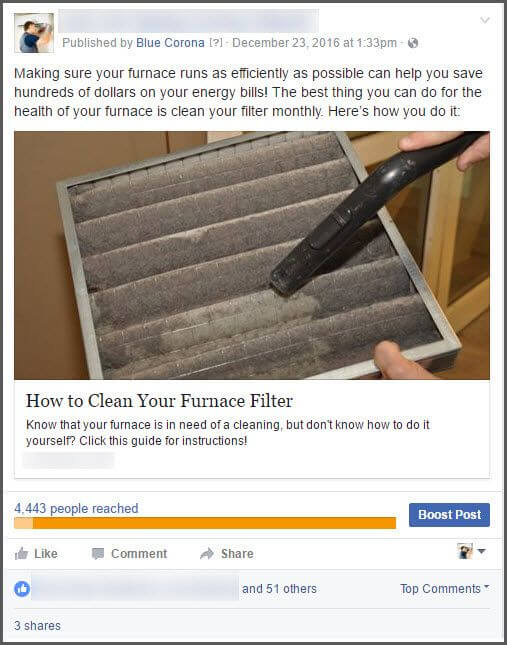Expand the post-as identity selector arrow

(482, 551)
